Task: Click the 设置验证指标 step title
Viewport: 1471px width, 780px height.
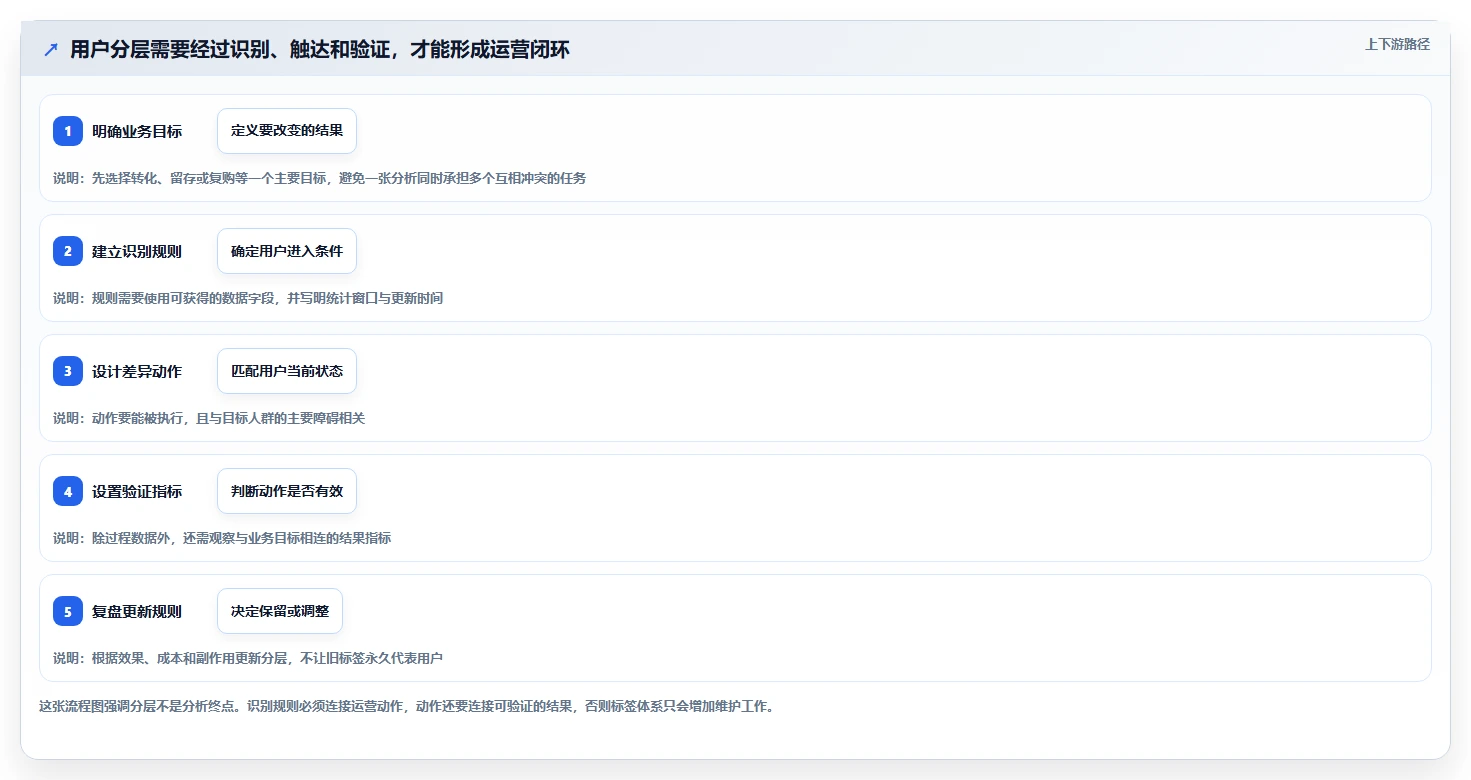Action: (x=137, y=491)
